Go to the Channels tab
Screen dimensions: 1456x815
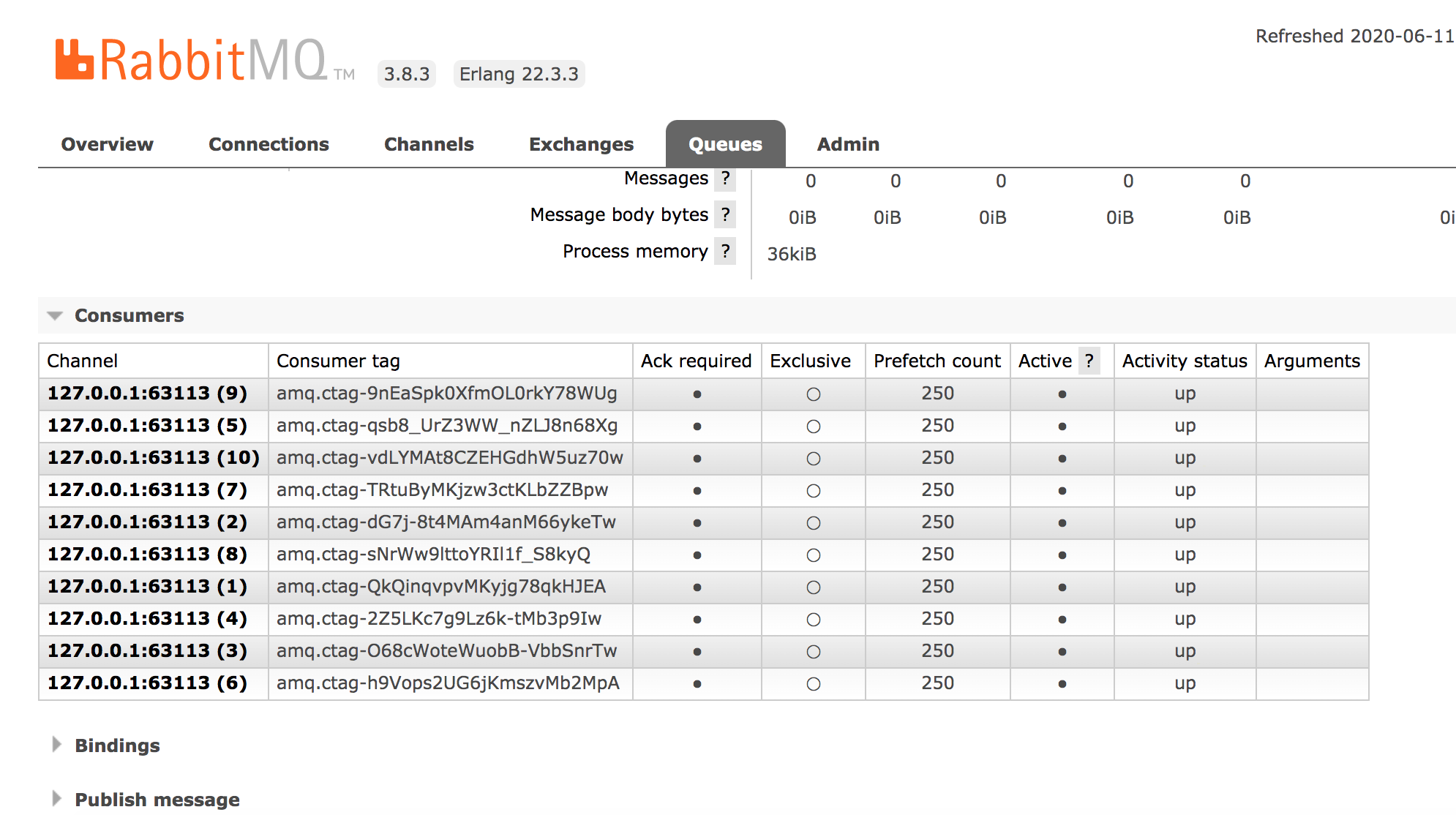click(429, 144)
